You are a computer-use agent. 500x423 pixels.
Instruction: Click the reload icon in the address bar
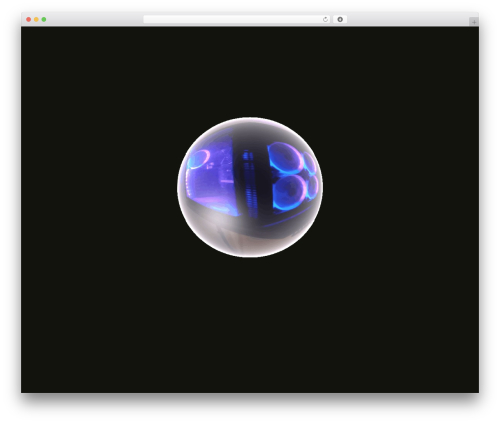325,20
